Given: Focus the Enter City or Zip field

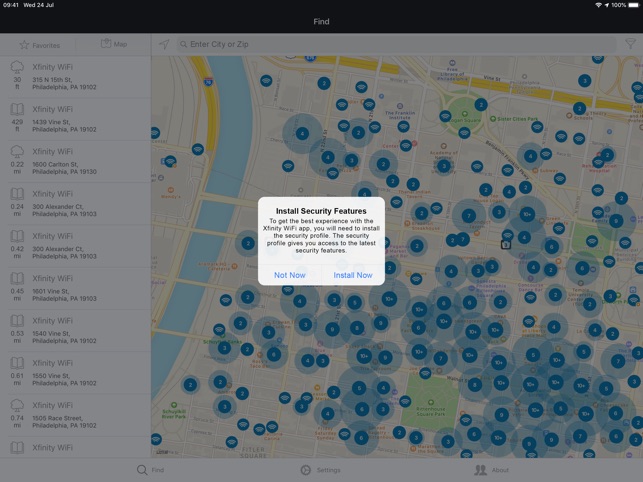Looking at the screenshot, I should point(400,44).
